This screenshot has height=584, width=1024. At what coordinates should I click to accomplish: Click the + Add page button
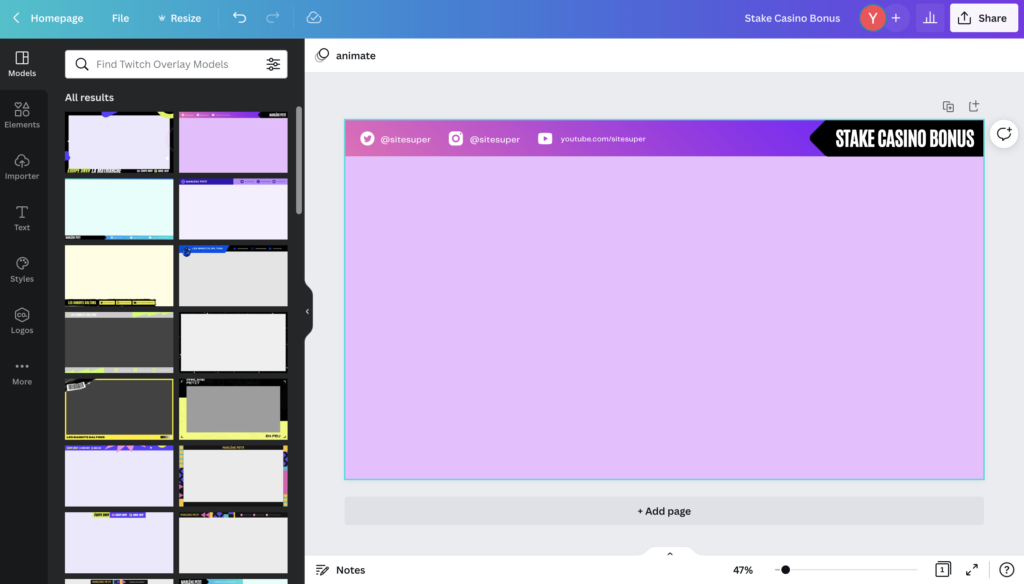click(x=664, y=511)
